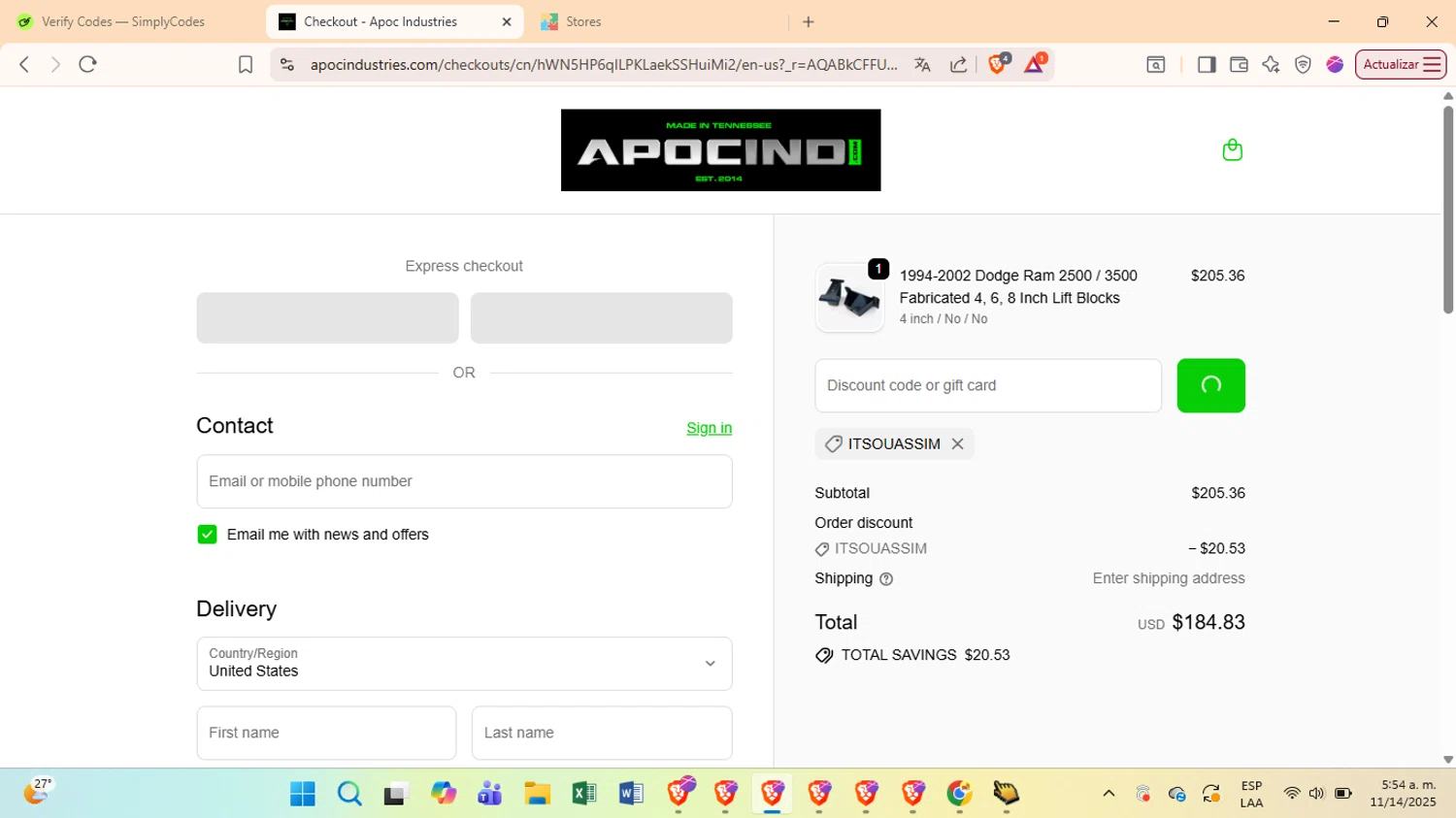View site information icon in address bar
Screen dimensions: 1456x818
pos(286,64)
